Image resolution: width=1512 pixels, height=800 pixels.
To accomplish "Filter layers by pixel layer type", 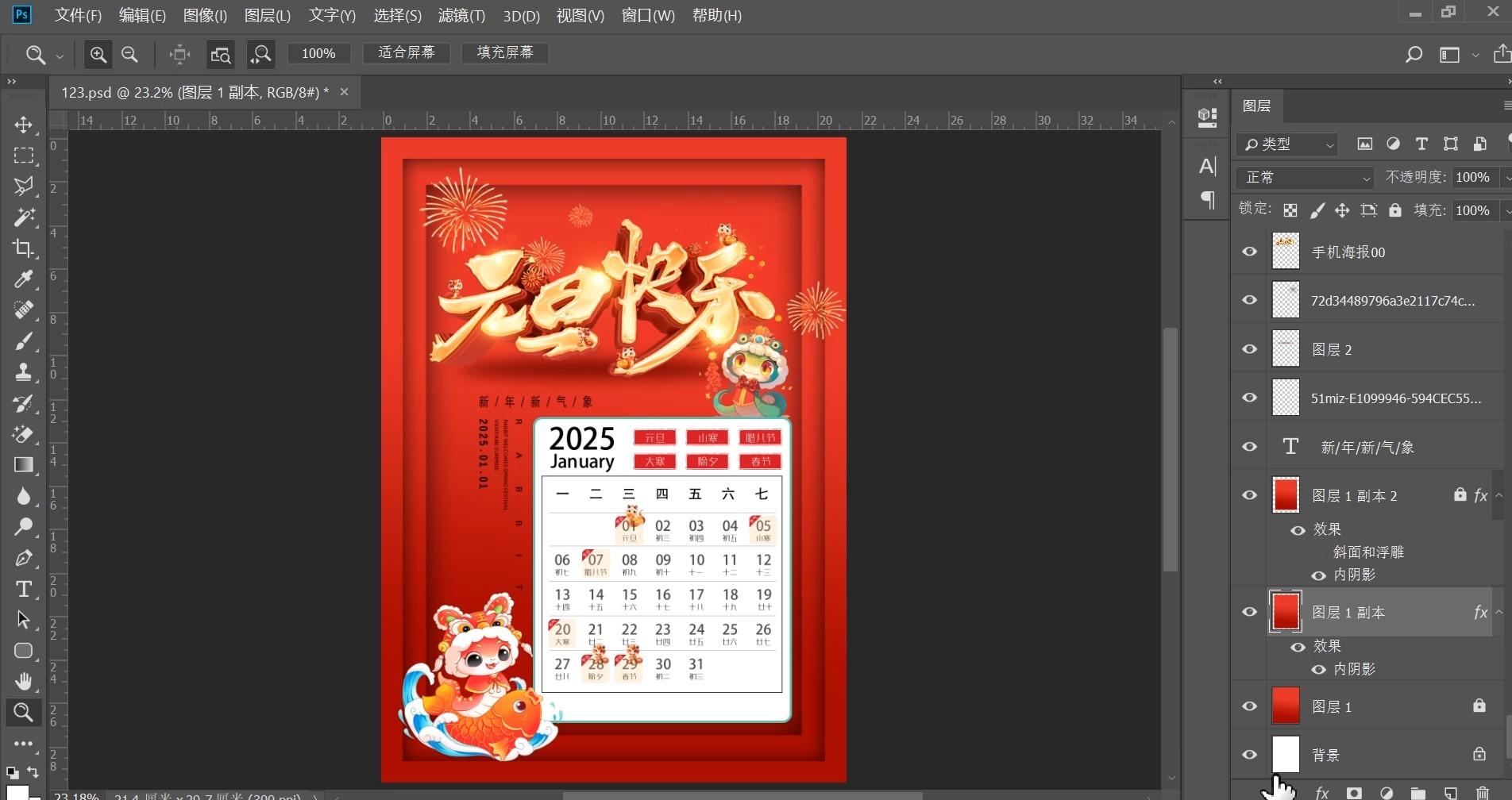I will [x=1364, y=144].
